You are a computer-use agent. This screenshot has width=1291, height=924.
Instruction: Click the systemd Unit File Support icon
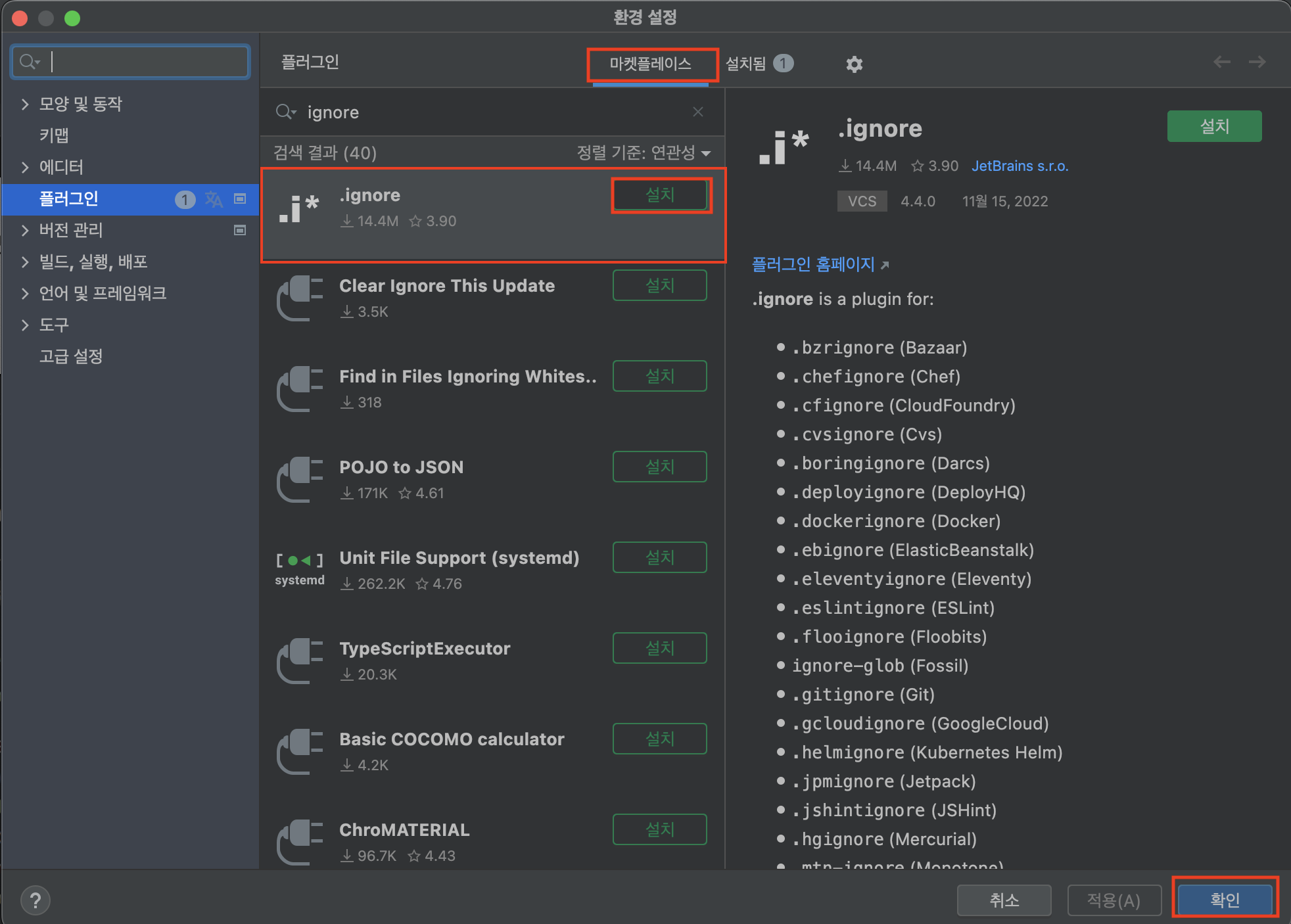click(299, 568)
